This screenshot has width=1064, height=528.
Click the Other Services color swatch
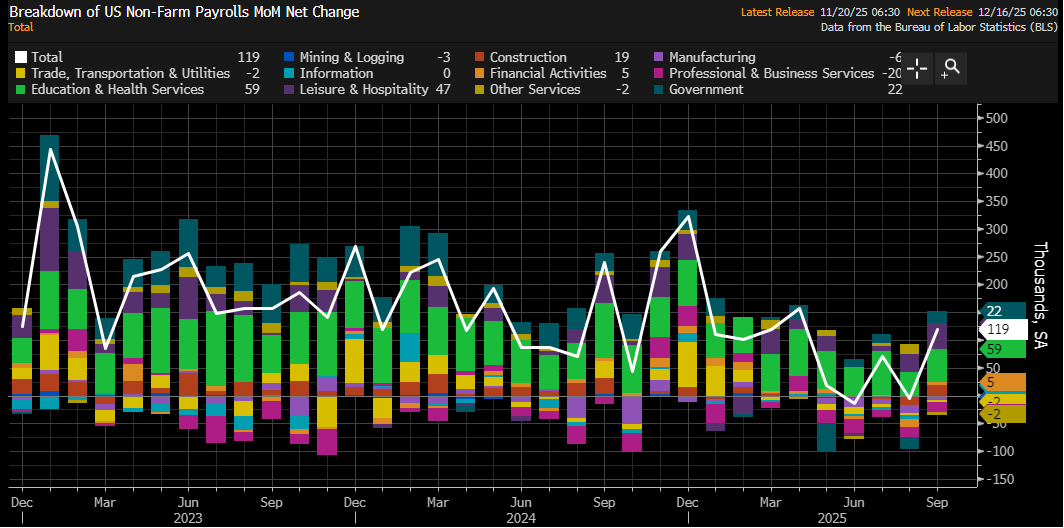point(480,90)
